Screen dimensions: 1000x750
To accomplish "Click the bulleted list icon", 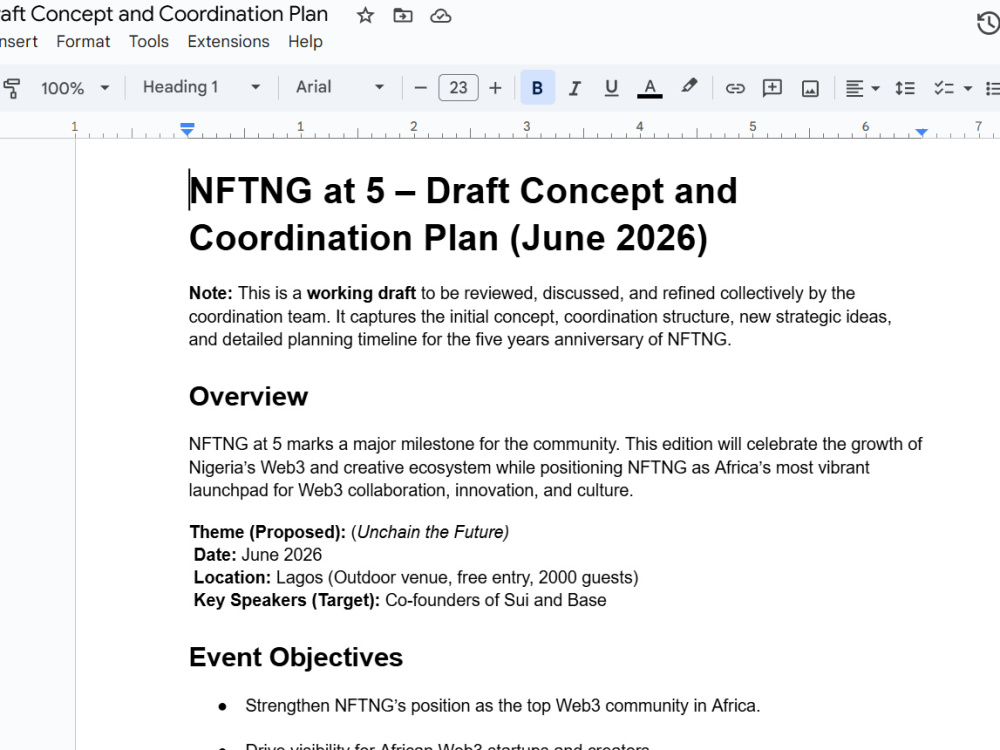I will click(x=992, y=88).
